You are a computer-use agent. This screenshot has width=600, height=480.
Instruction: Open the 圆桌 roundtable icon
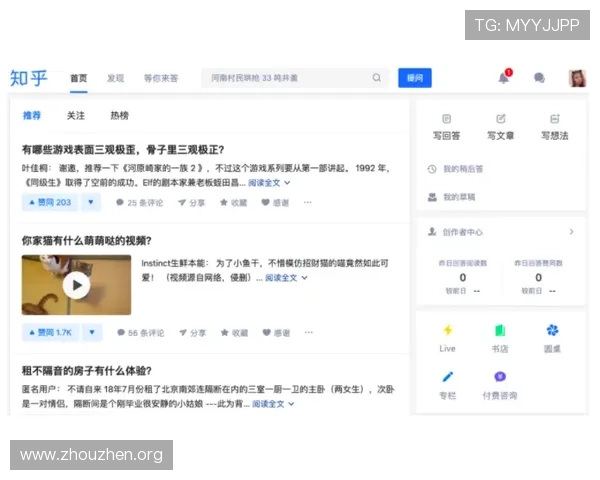(552, 330)
